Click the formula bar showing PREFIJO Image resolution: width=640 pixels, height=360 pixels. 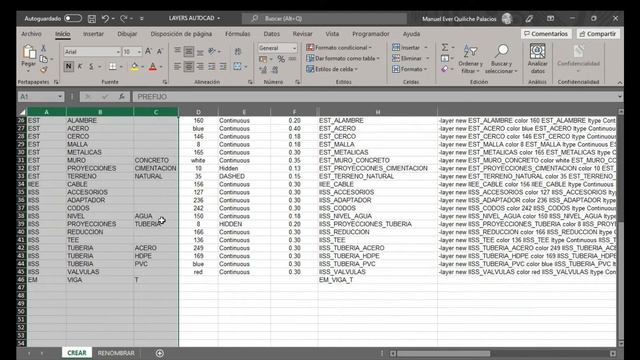tap(376, 97)
